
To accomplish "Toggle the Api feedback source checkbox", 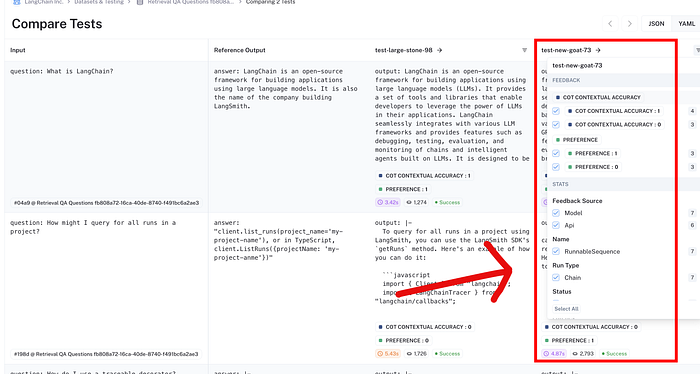I will [x=556, y=225].
